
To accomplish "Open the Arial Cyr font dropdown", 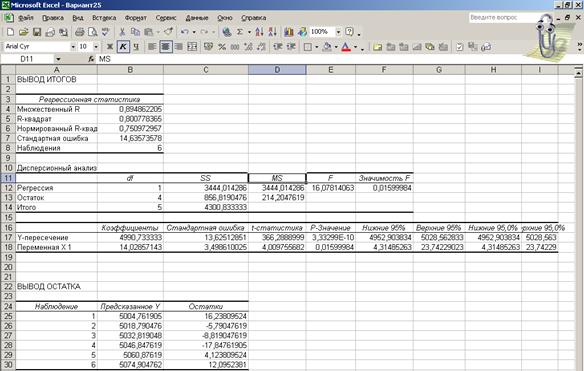I will coord(73,47).
